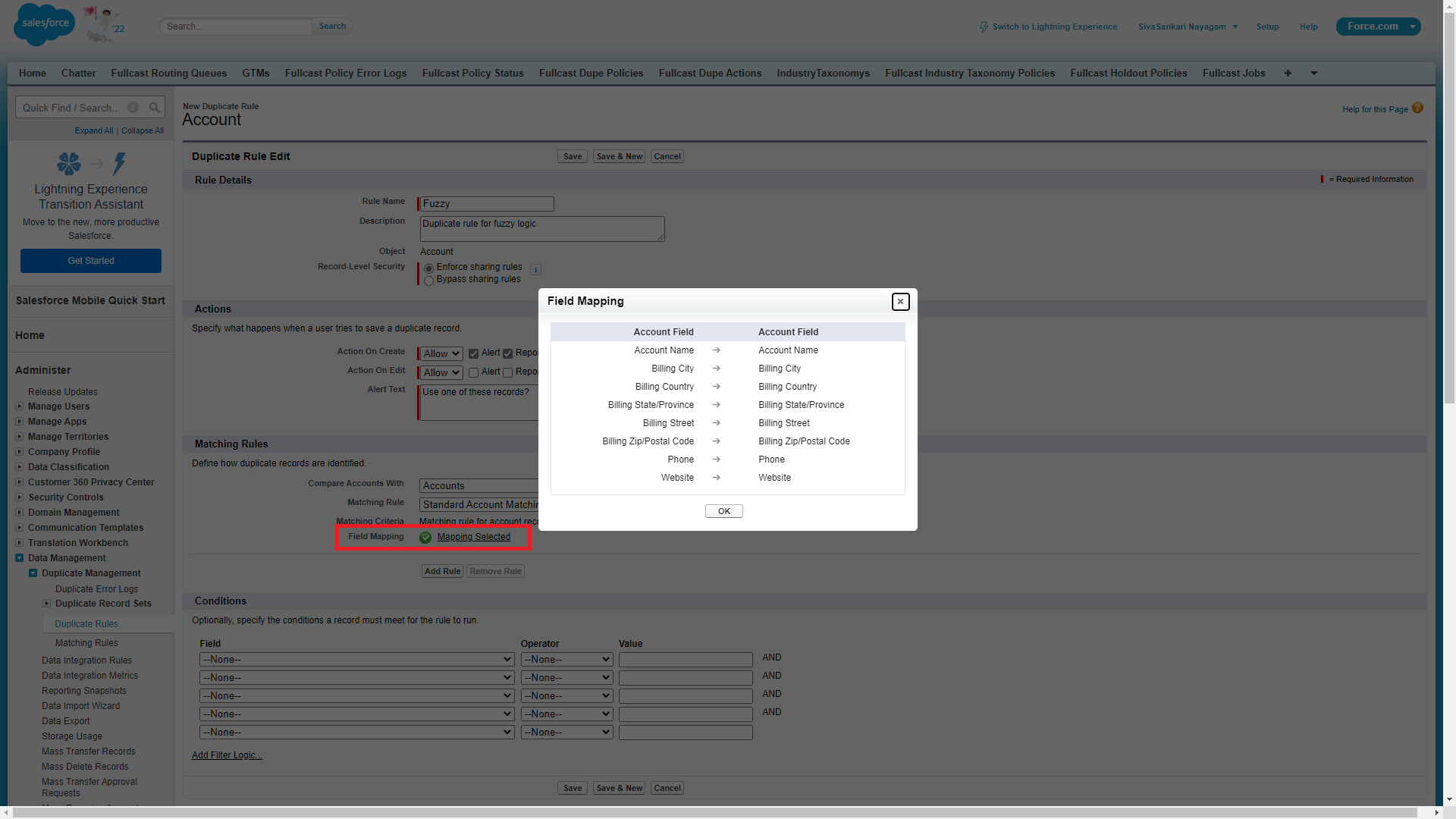This screenshot has width=1456, height=819.
Task: Toggle Alert checkbox for Action On Edit
Action: [473, 372]
